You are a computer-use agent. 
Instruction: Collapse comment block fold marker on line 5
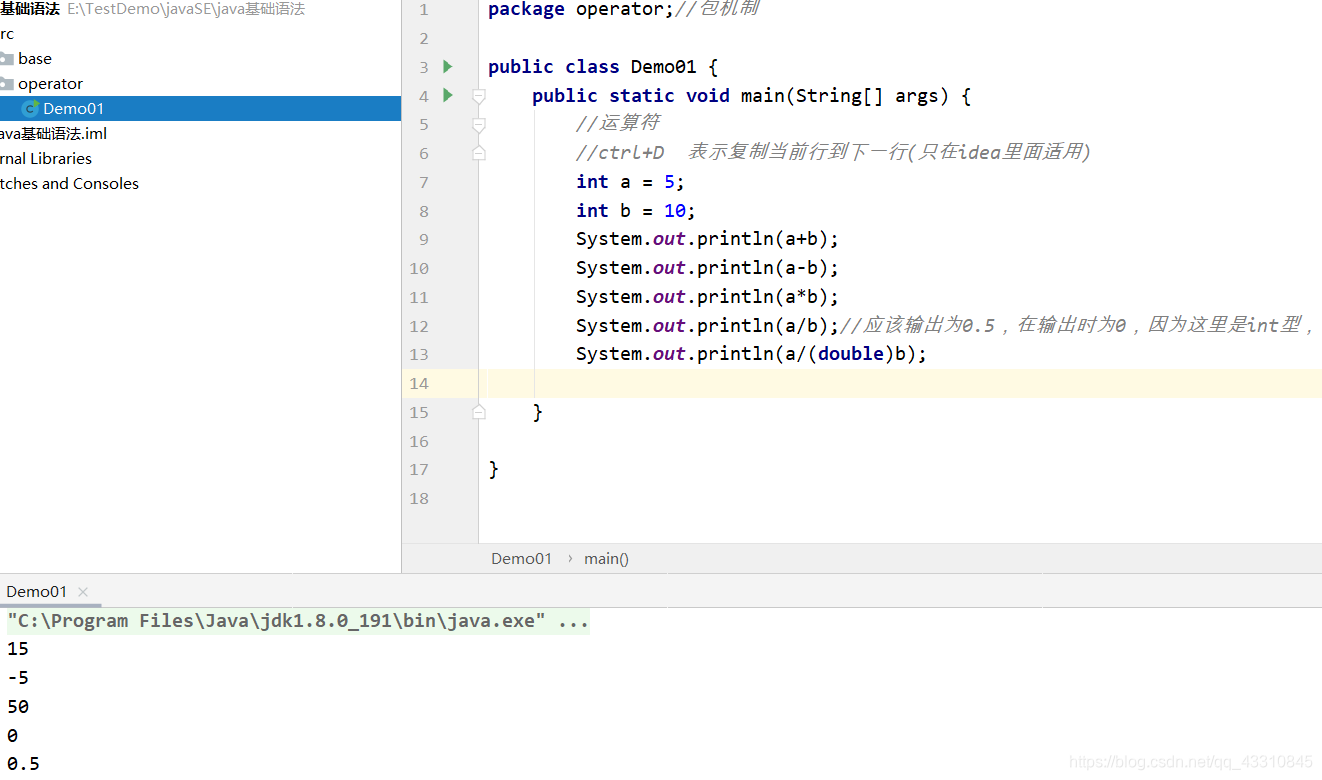point(479,124)
